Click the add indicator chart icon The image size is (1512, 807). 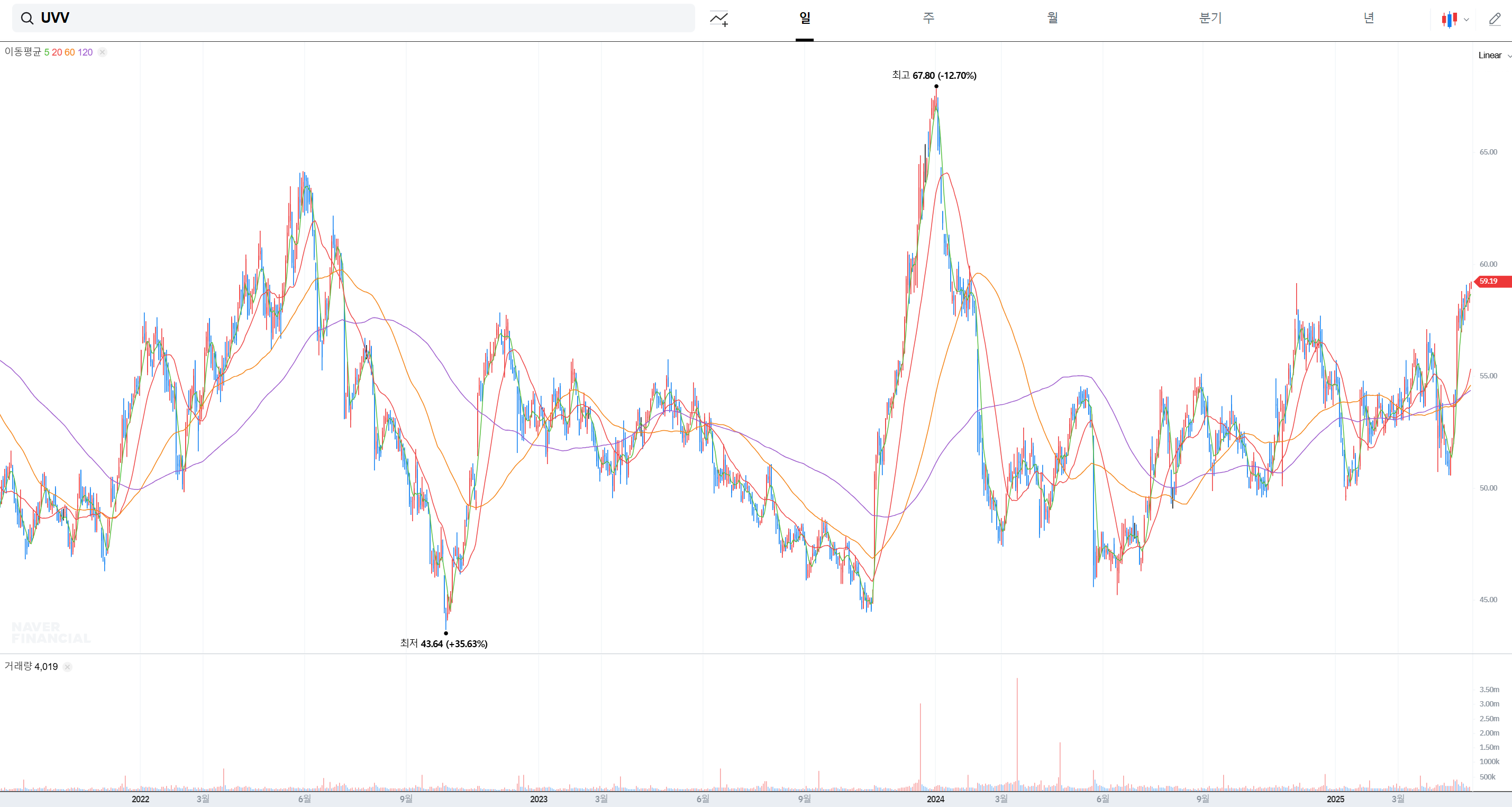719,19
